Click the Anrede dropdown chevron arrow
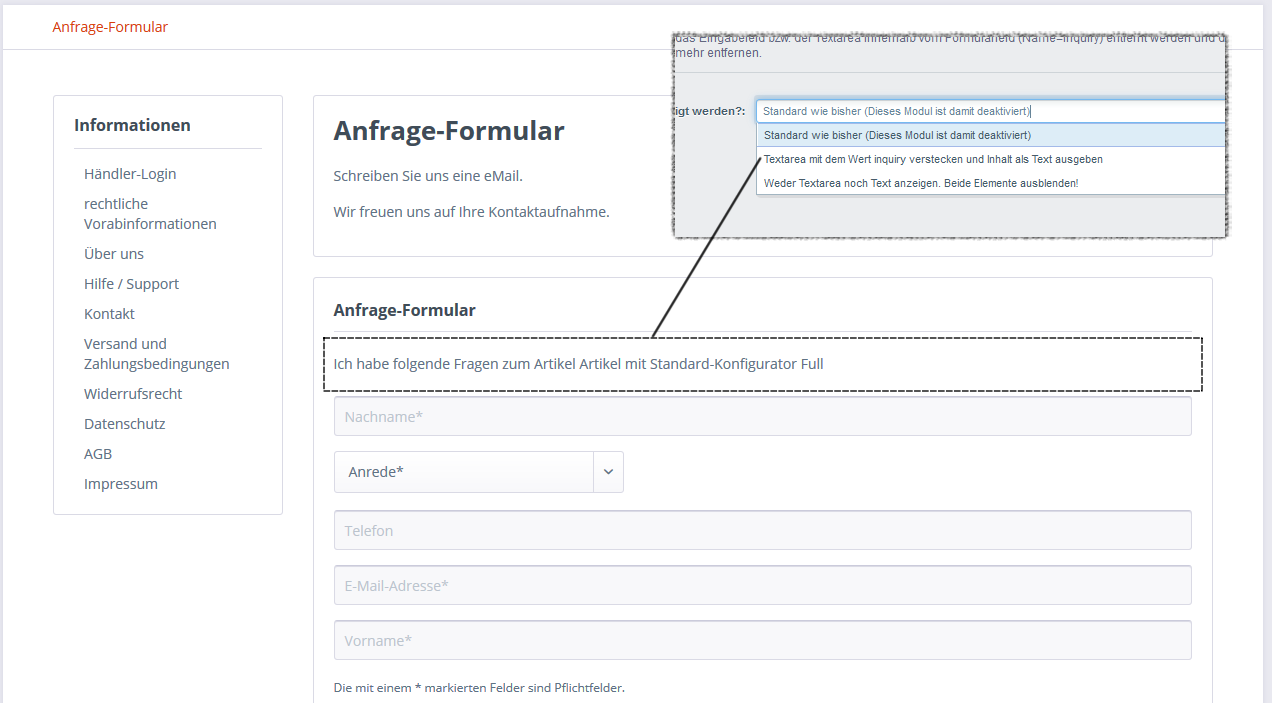The image size is (1272, 703). coord(608,472)
